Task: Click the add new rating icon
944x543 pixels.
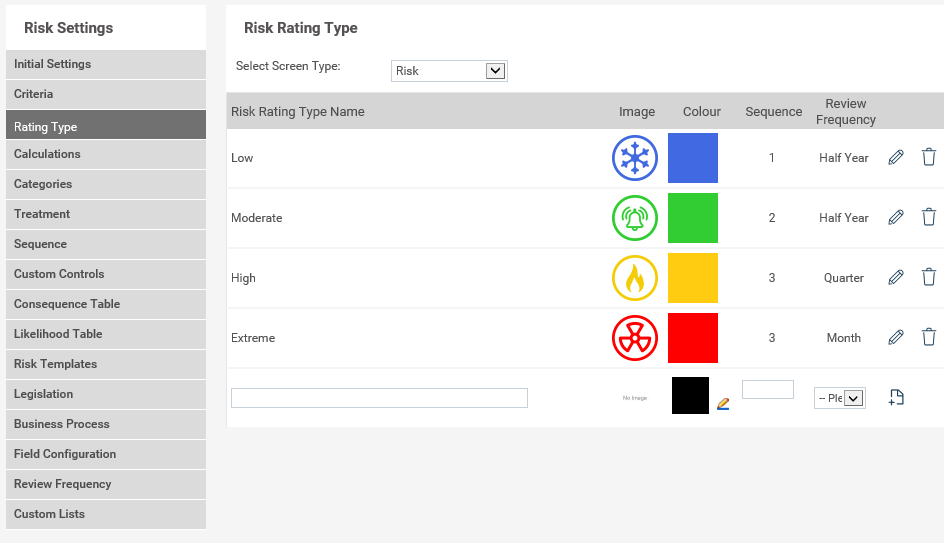Action: [896, 398]
